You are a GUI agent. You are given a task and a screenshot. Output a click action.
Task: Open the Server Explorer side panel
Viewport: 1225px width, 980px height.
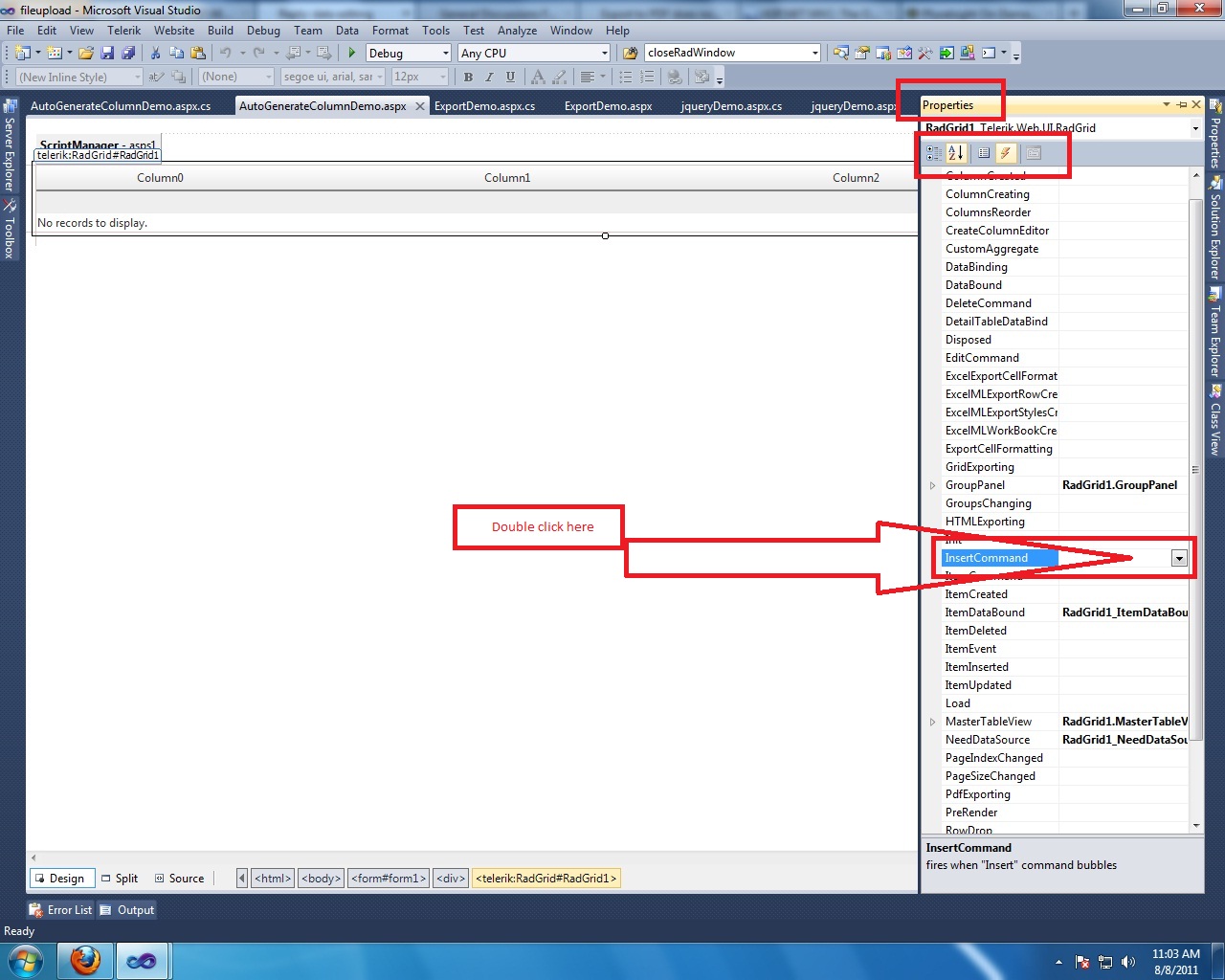[x=10, y=144]
